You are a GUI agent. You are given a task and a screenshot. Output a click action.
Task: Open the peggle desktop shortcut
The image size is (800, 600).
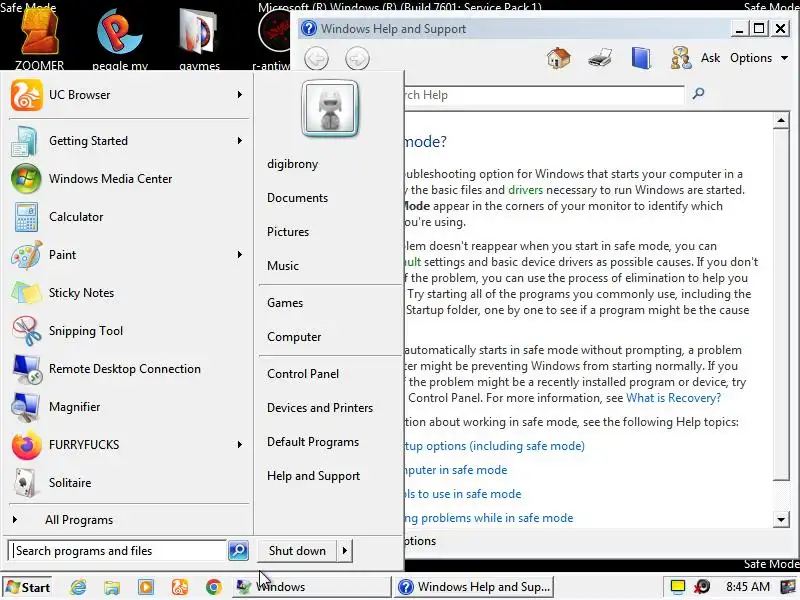pos(120,38)
